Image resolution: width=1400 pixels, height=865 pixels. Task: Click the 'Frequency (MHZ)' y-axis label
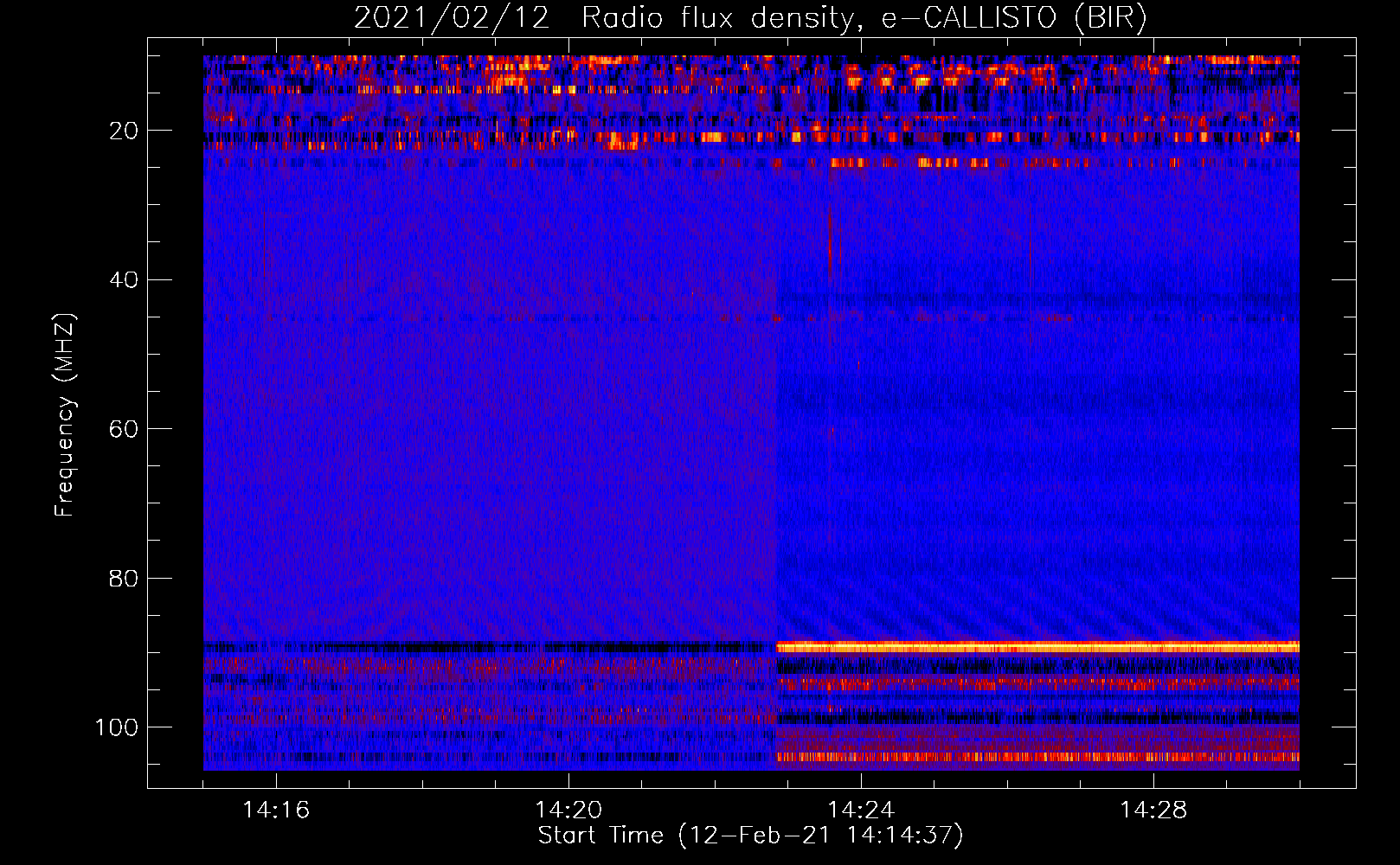click(x=65, y=415)
